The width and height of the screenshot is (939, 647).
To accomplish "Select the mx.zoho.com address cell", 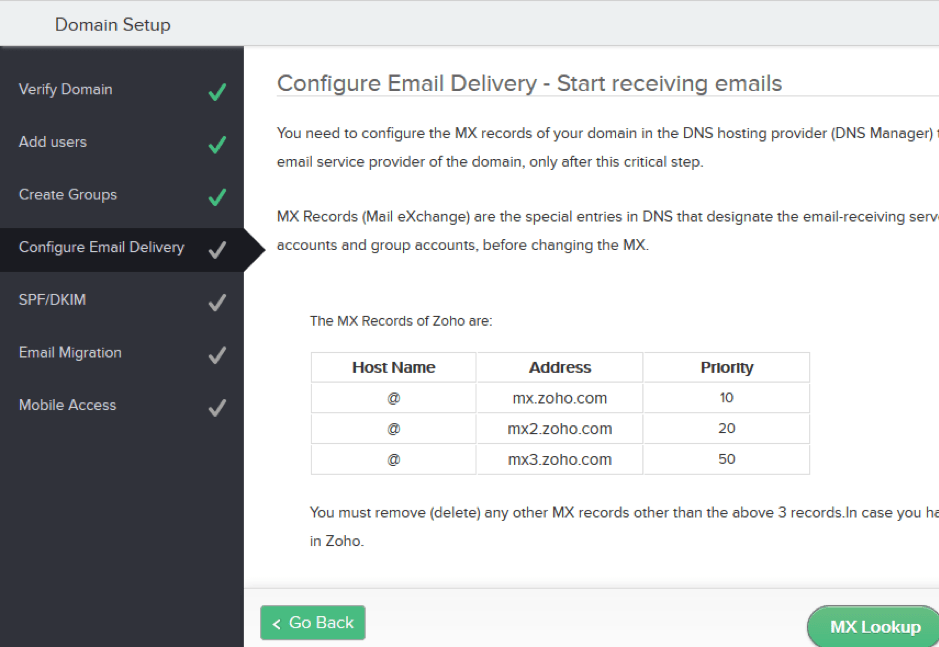I will pyautogui.click(x=558, y=397).
